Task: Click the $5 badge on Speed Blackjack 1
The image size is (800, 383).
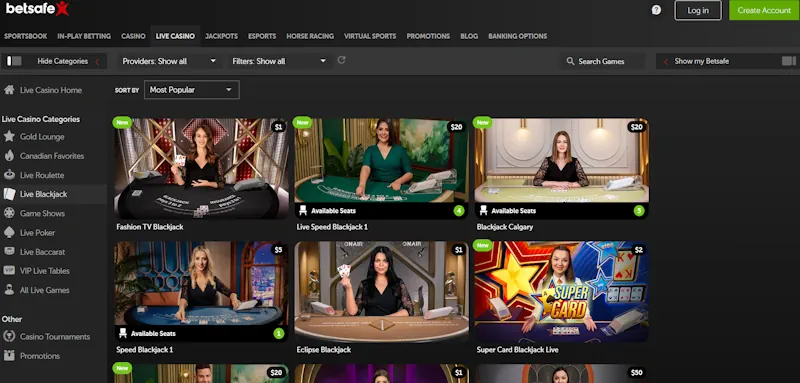Action: pos(279,250)
